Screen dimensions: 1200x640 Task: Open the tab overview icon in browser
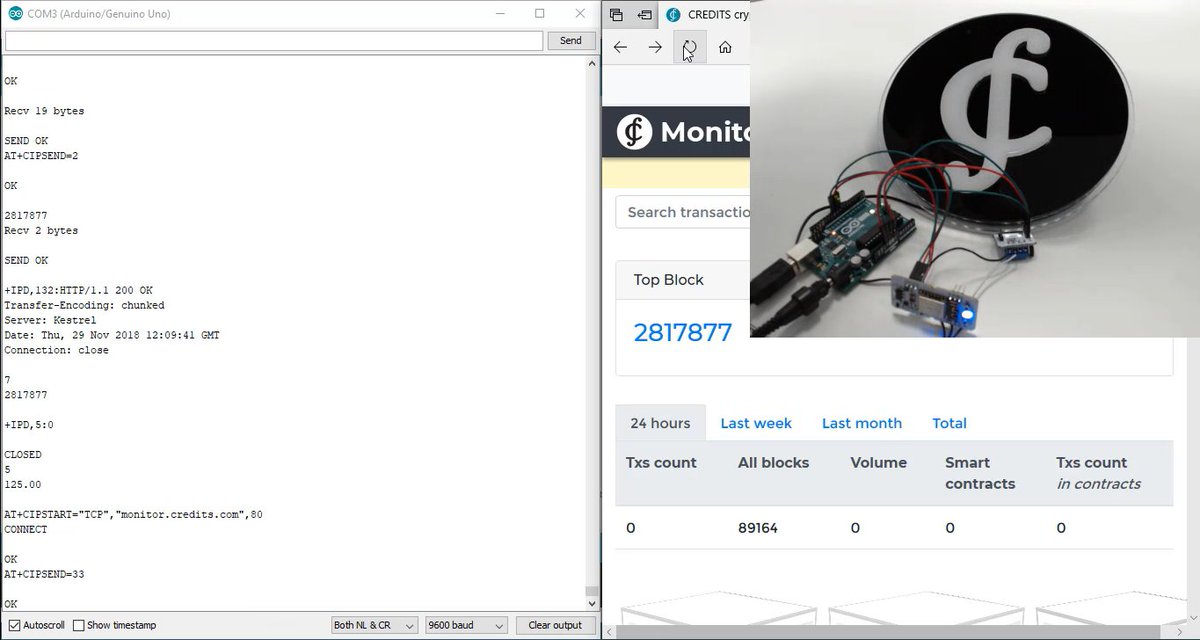[x=616, y=15]
